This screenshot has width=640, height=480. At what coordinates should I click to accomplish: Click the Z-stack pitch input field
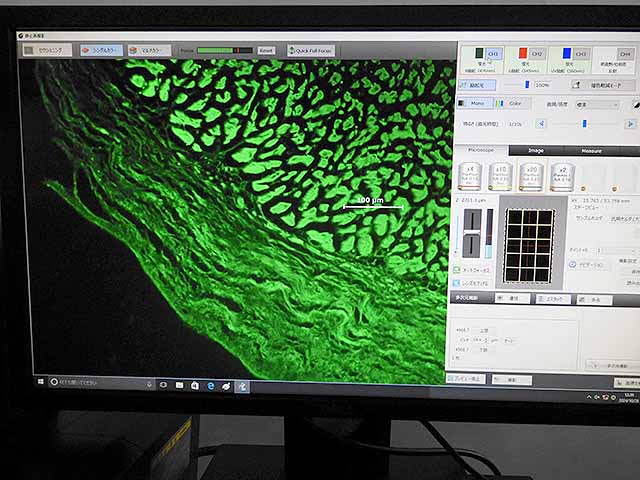(x=480, y=340)
